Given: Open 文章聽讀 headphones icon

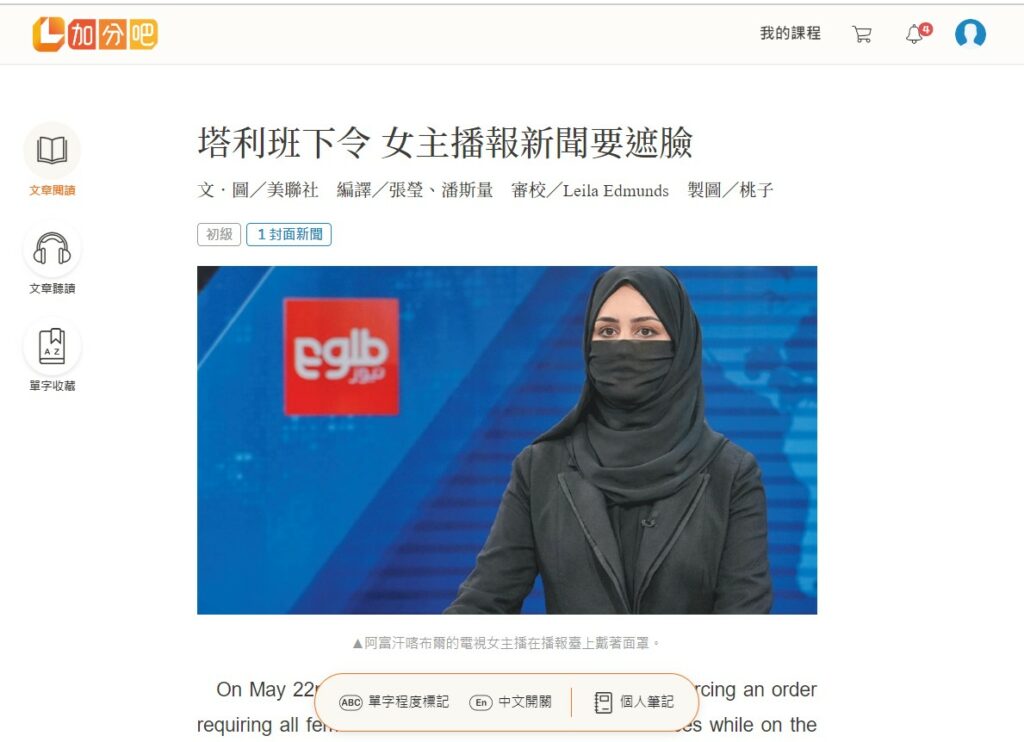Looking at the screenshot, I should tap(52, 249).
